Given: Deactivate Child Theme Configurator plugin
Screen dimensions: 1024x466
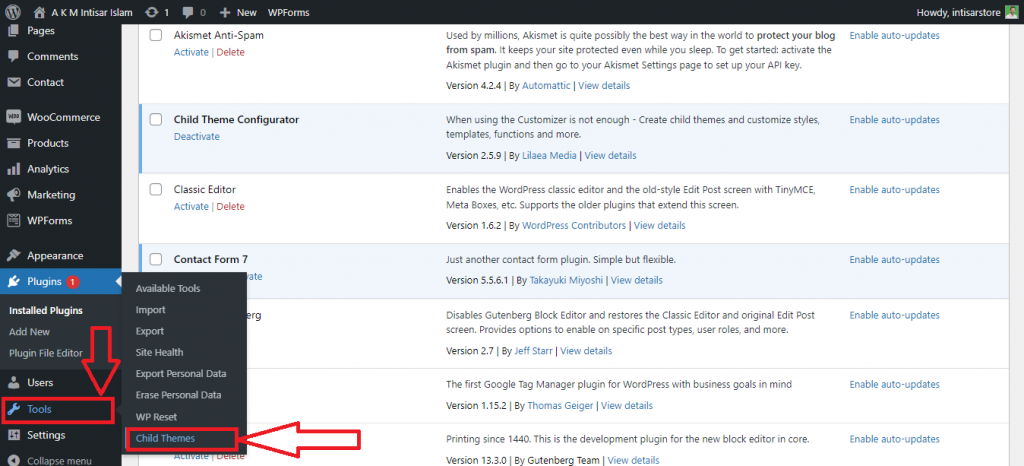Looking at the screenshot, I should pos(197,136).
